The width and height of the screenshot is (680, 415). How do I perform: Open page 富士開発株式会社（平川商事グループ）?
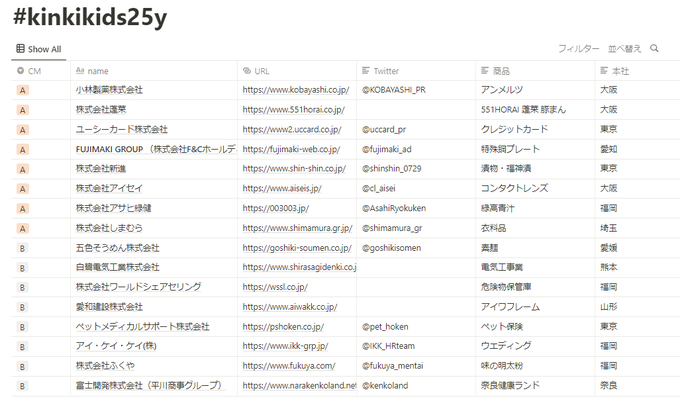150,386
